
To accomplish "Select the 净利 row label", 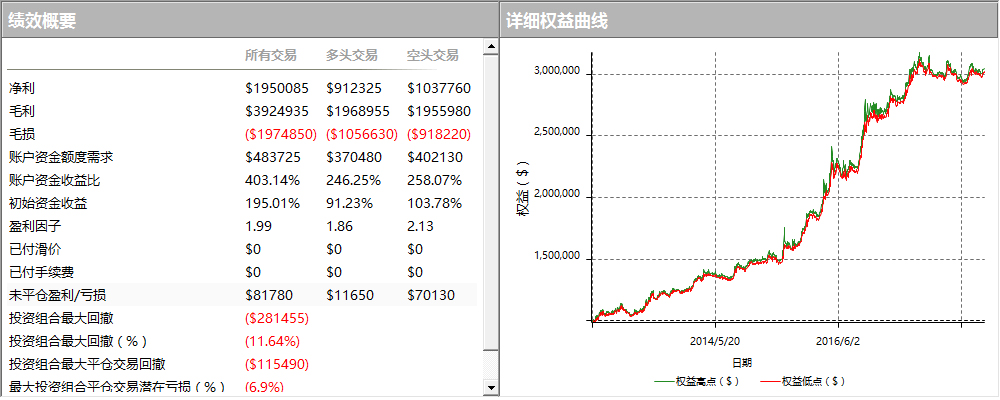I will pyautogui.click(x=21, y=88).
